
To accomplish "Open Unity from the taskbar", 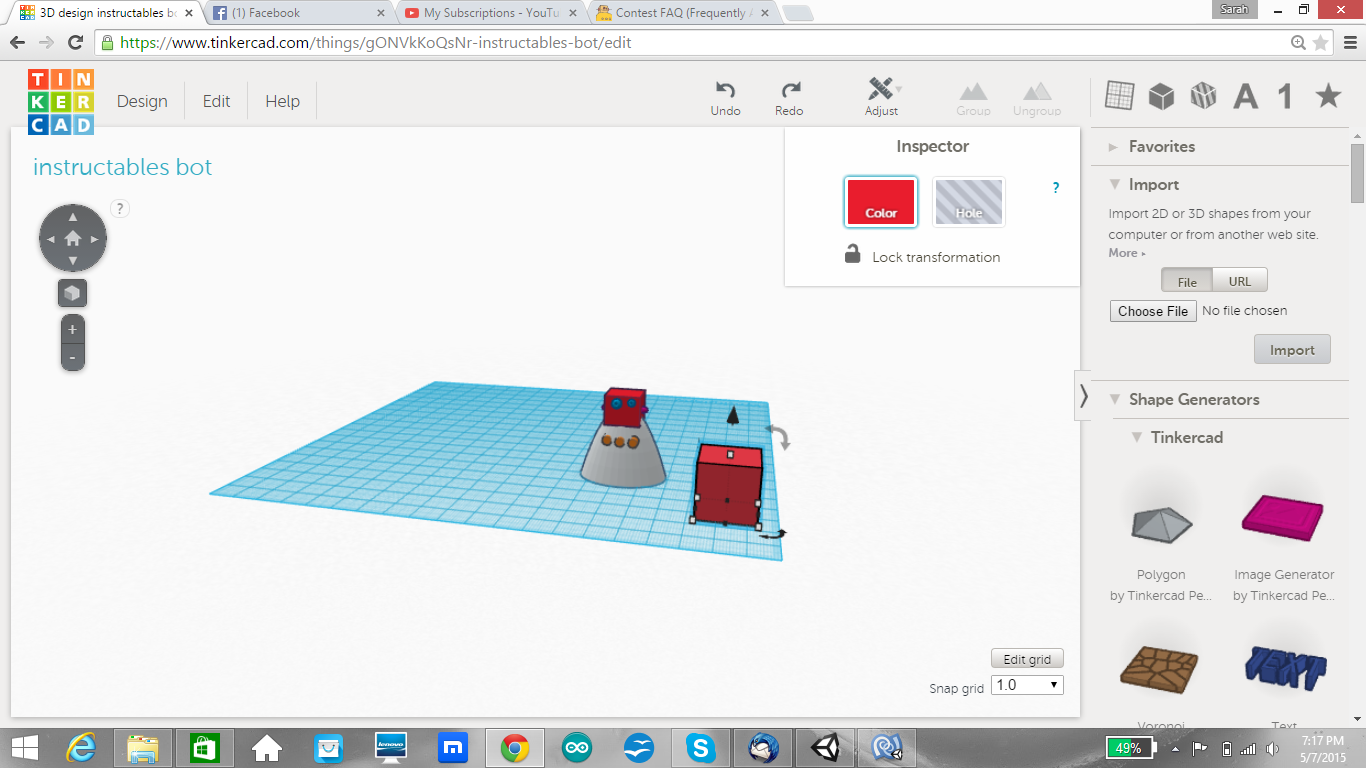I will pos(825,747).
